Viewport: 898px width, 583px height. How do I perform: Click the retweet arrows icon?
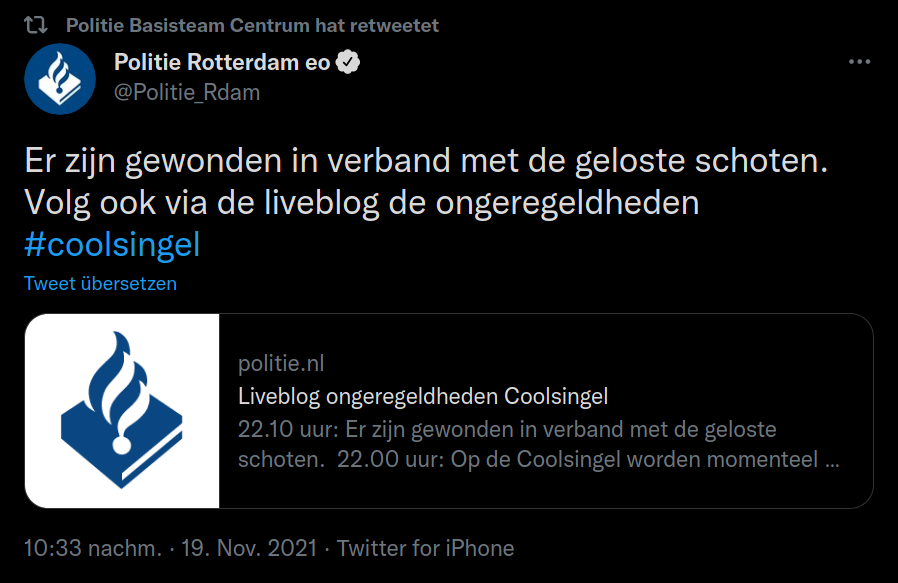36,25
